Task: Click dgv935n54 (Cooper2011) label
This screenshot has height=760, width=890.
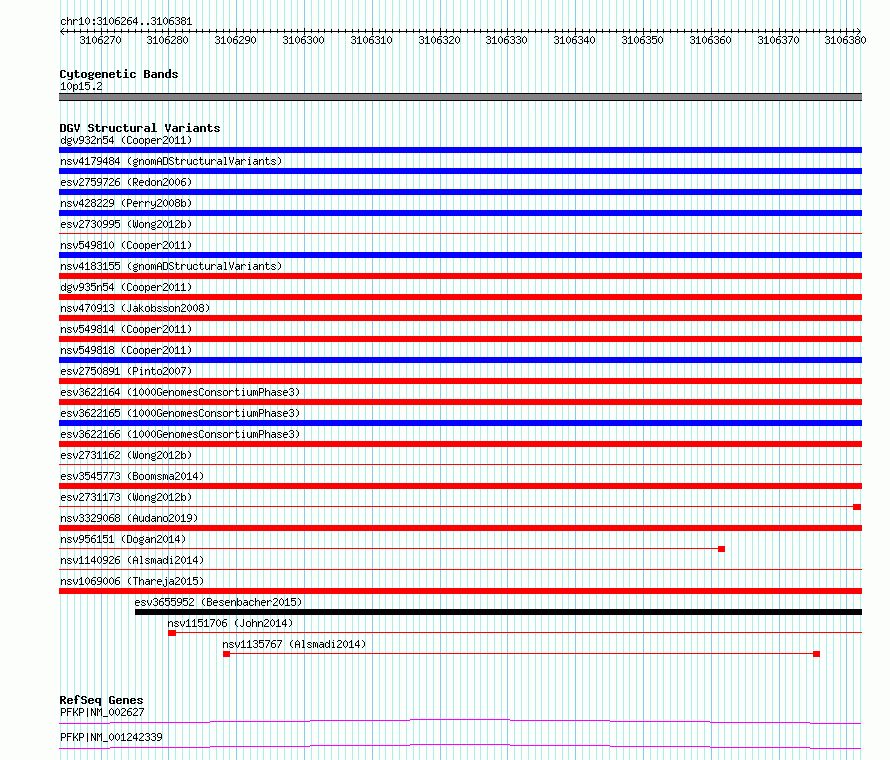Action: click(x=126, y=287)
